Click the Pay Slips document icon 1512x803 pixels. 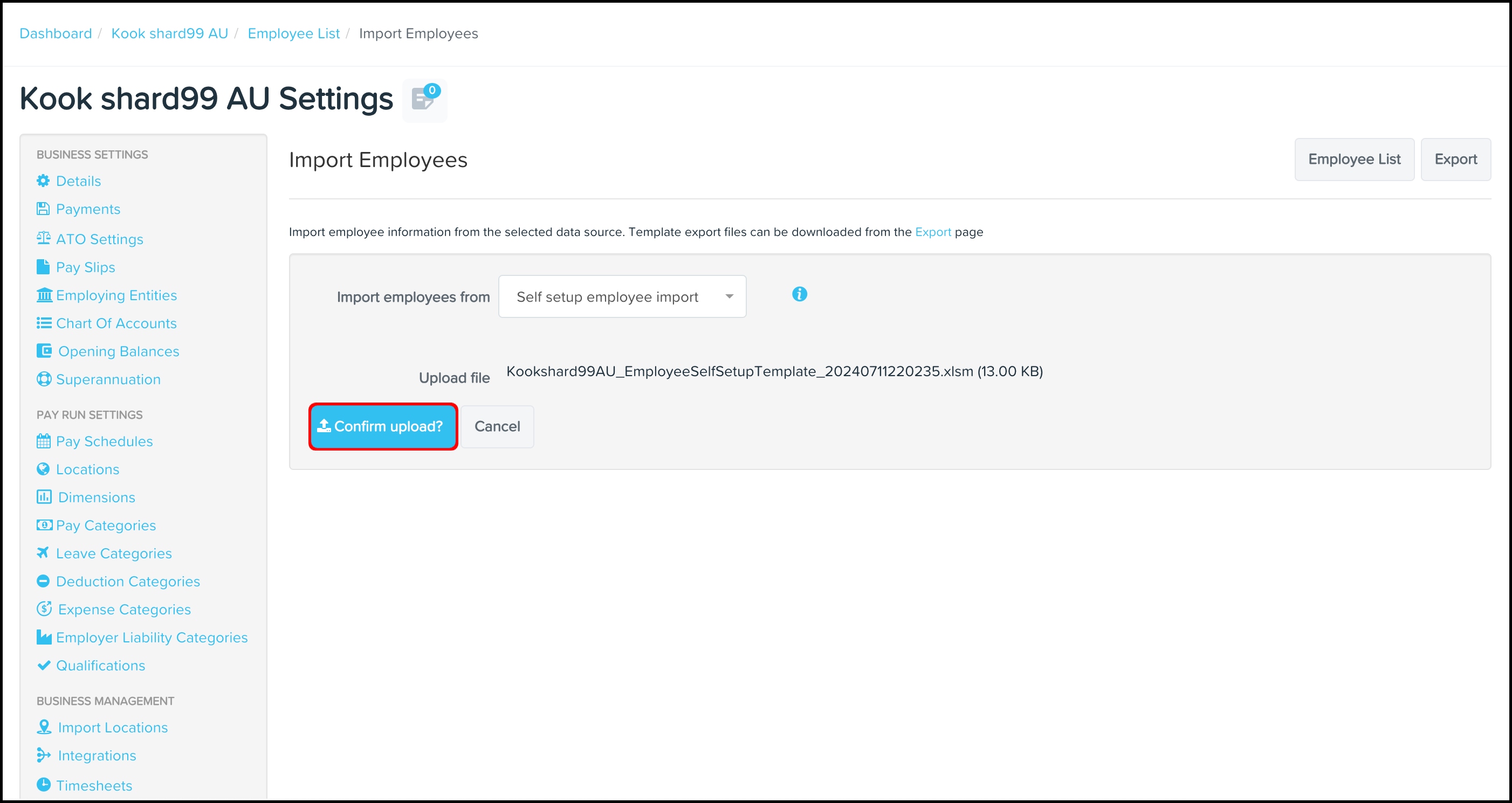44,267
